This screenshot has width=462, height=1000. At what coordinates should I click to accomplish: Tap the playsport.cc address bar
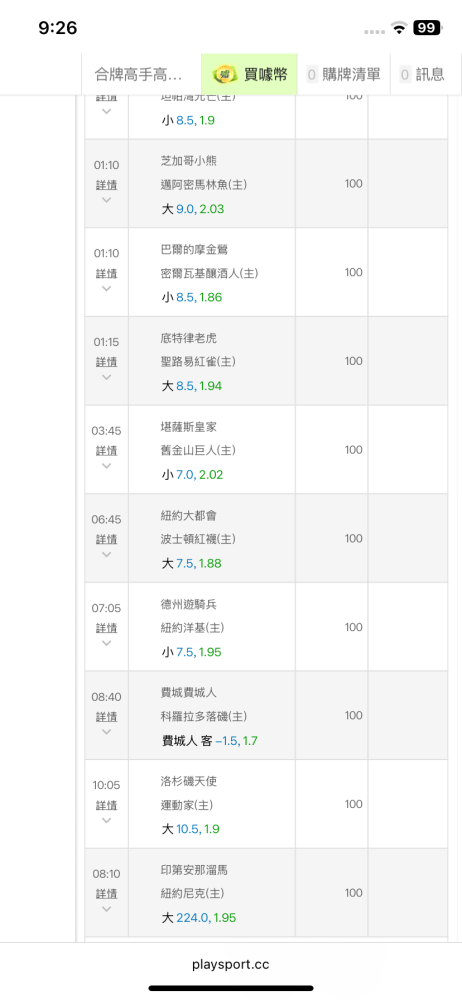[231, 964]
